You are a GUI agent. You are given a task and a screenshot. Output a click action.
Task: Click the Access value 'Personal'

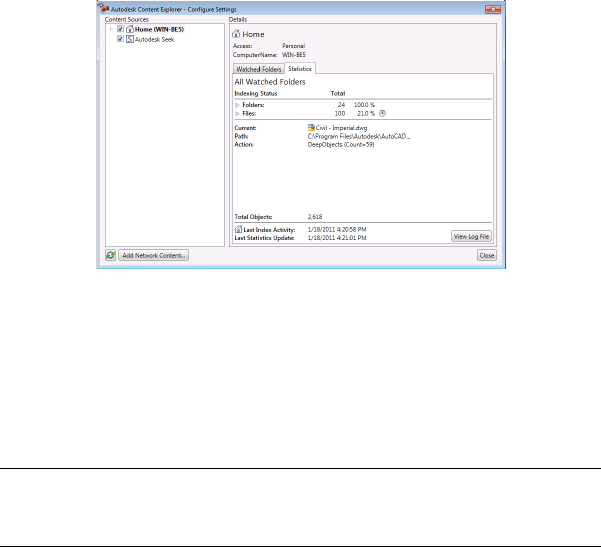click(x=293, y=46)
